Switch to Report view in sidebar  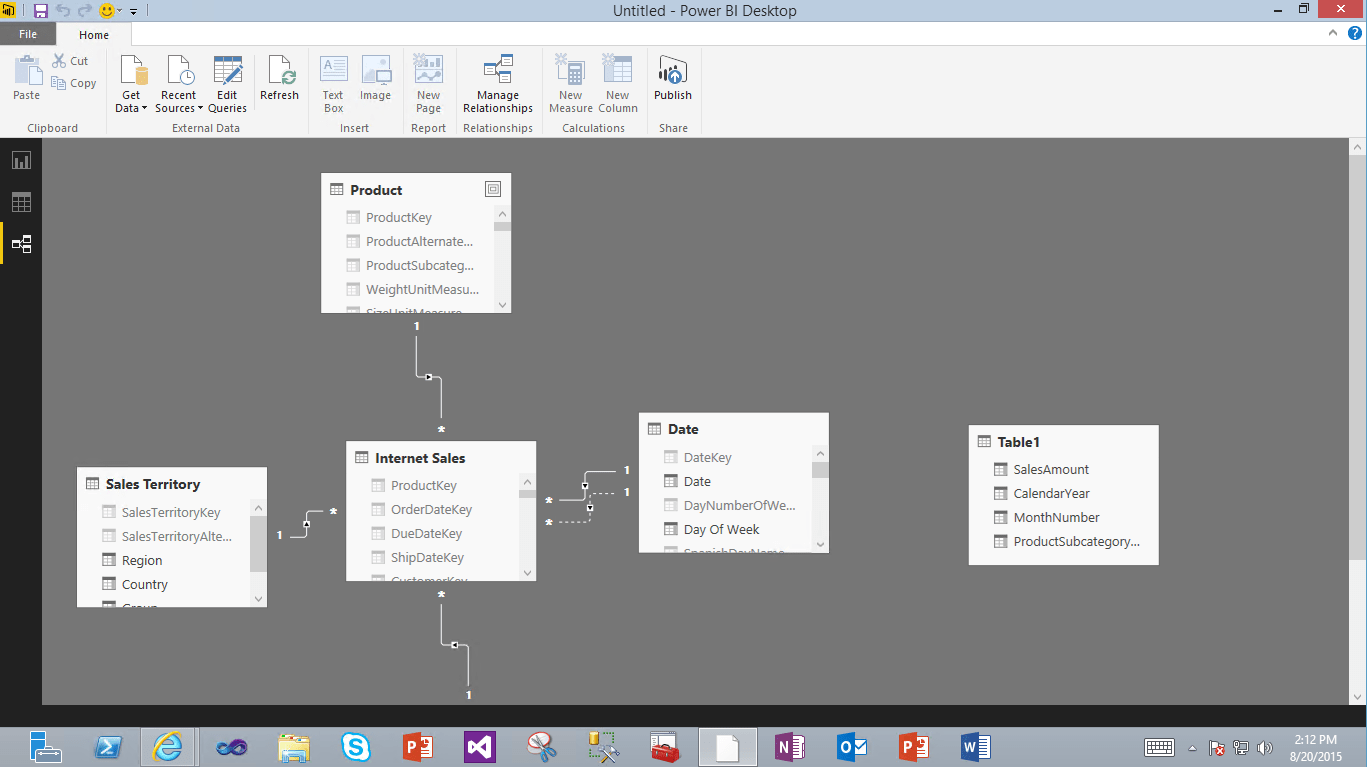[21, 160]
